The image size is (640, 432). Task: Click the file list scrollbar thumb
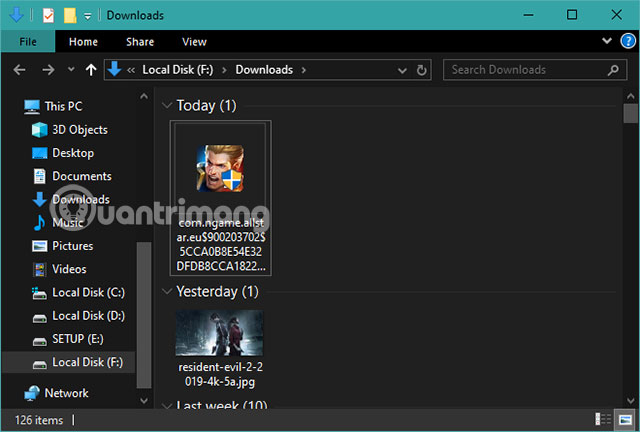[631, 113]
